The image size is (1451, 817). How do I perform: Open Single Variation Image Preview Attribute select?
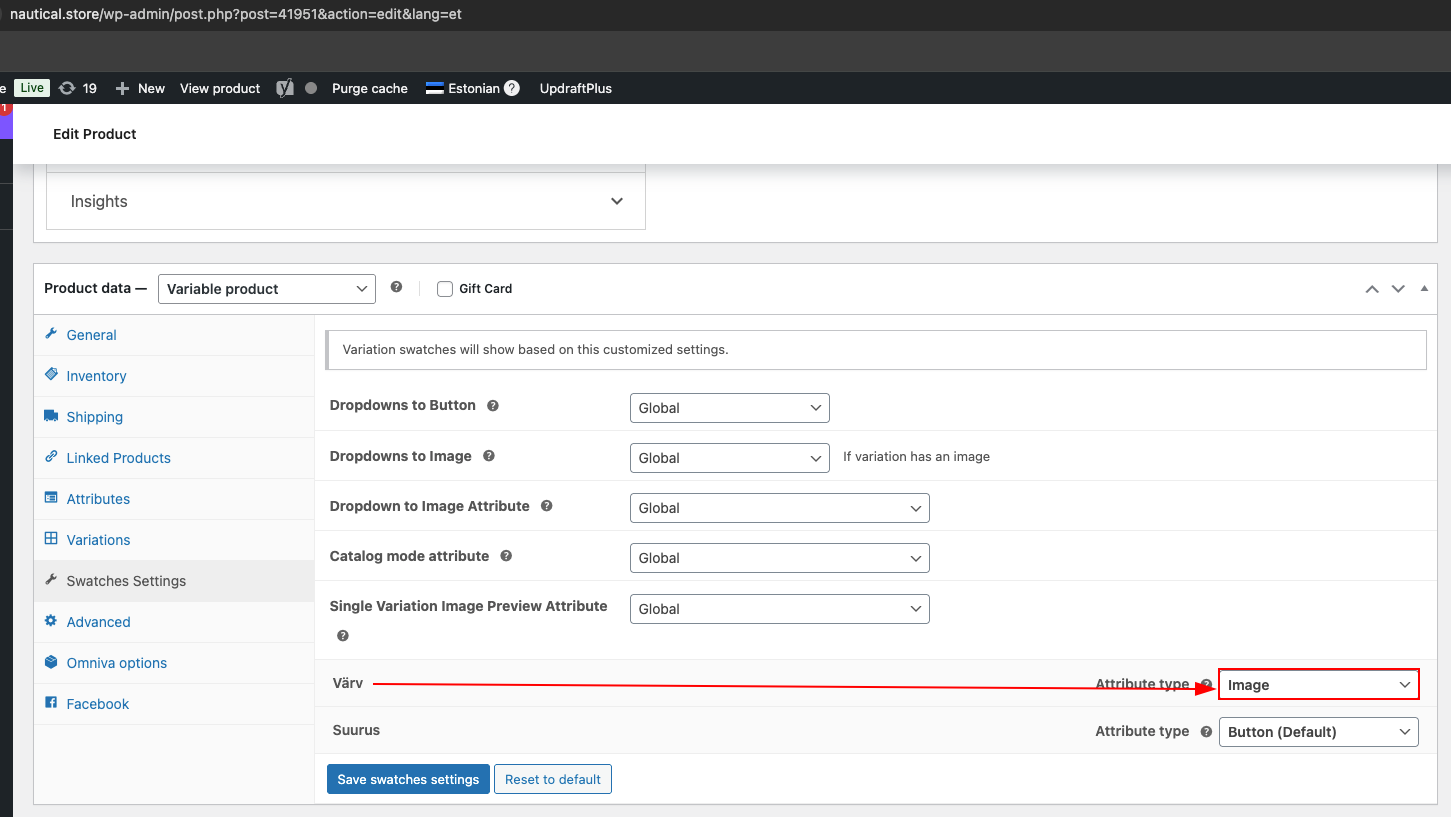click(780, 609)
